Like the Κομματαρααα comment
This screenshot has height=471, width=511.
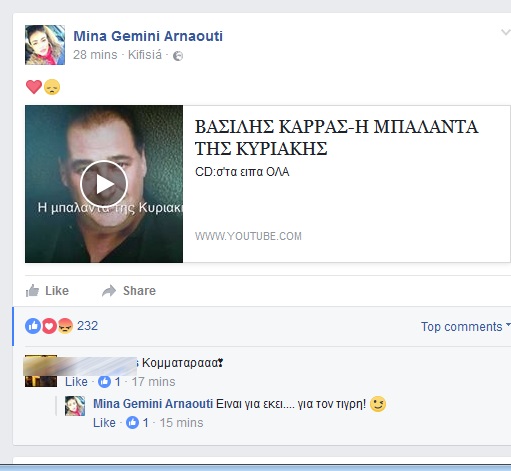76,382
